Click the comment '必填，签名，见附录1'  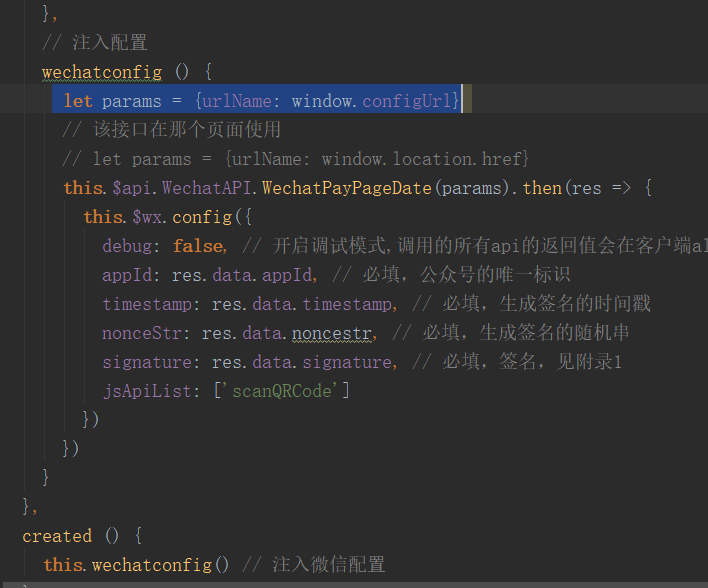(532, 362)
